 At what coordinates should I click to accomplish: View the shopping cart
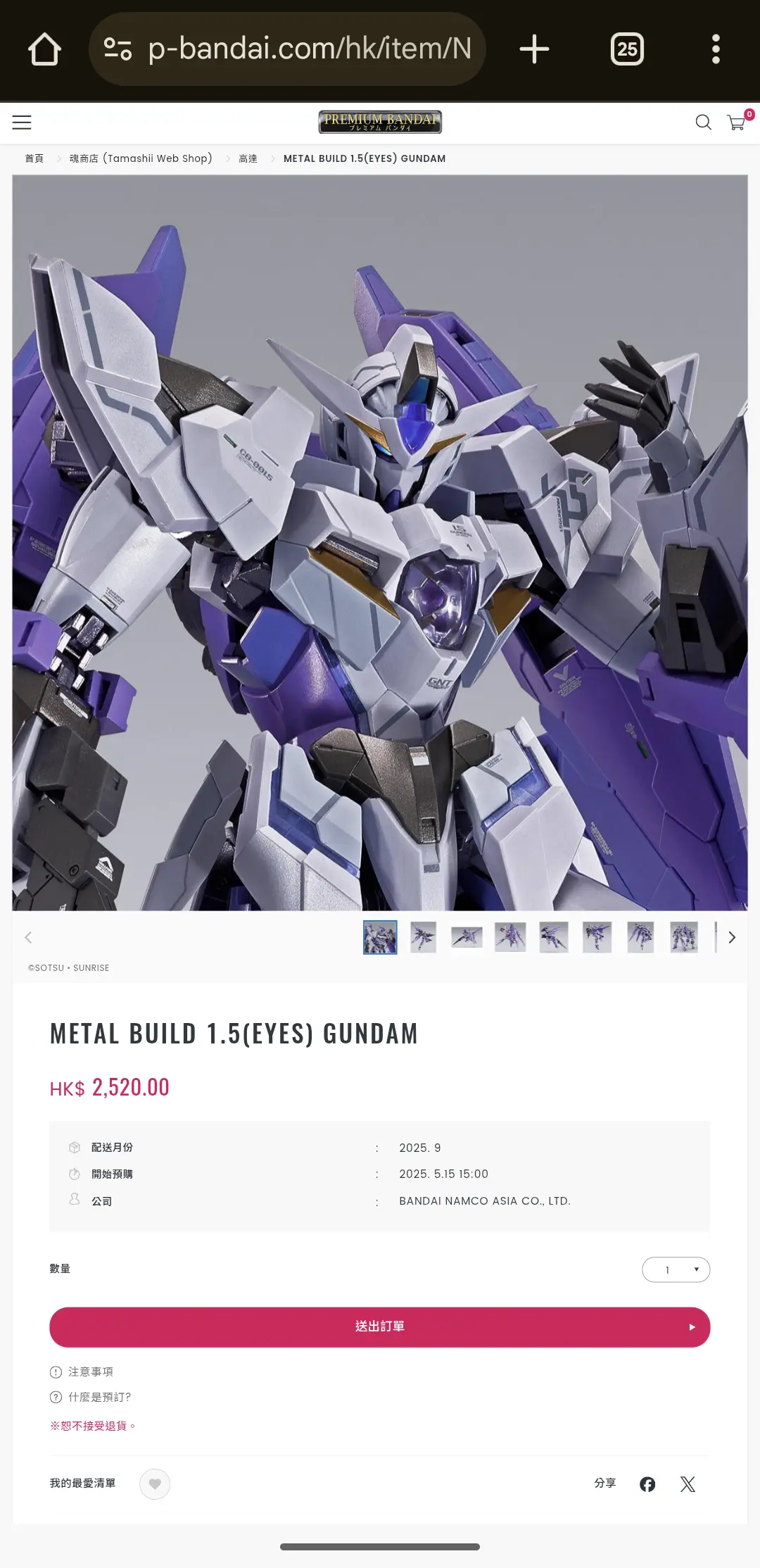pos(738,121)
